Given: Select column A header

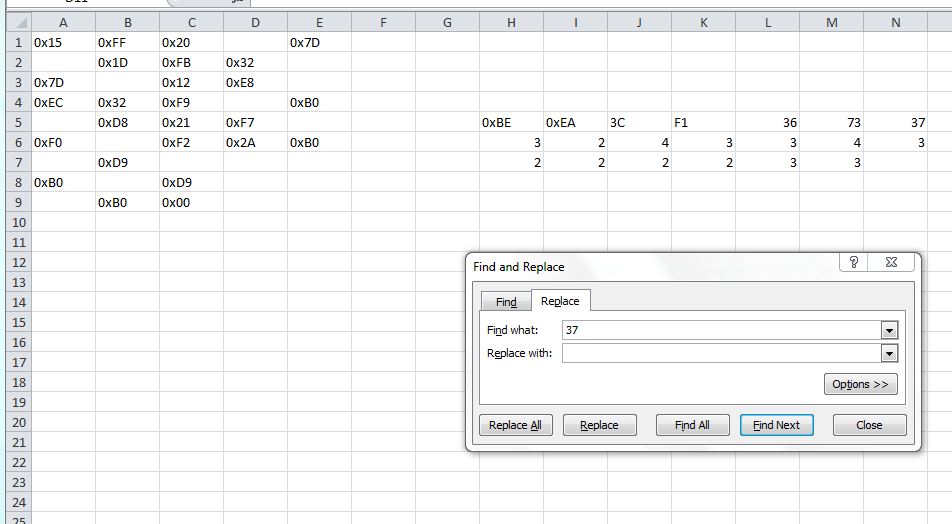Looking at the screenshot, I should 63,22.
